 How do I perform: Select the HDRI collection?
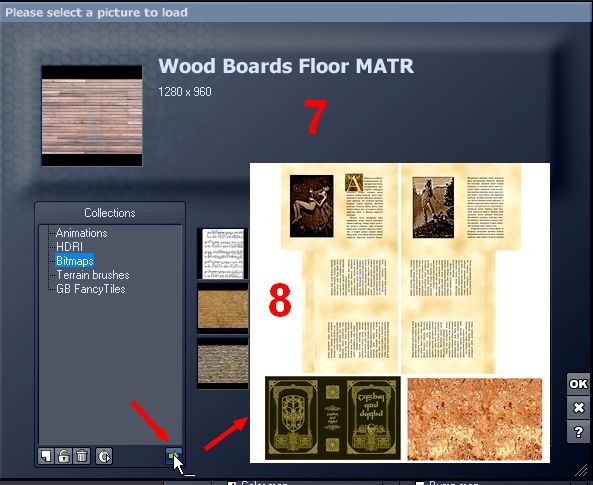coord(69,247)
